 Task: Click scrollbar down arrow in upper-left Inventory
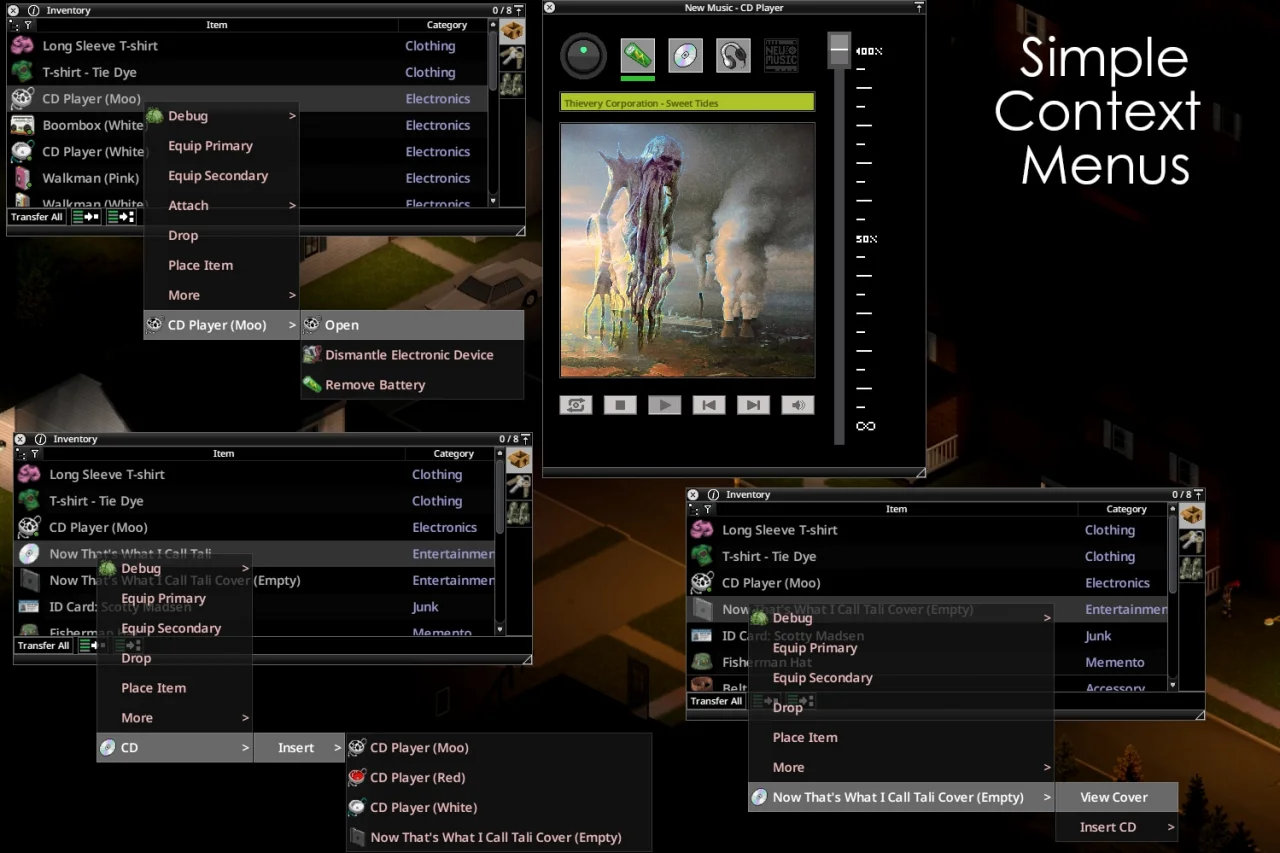[493, 200]
